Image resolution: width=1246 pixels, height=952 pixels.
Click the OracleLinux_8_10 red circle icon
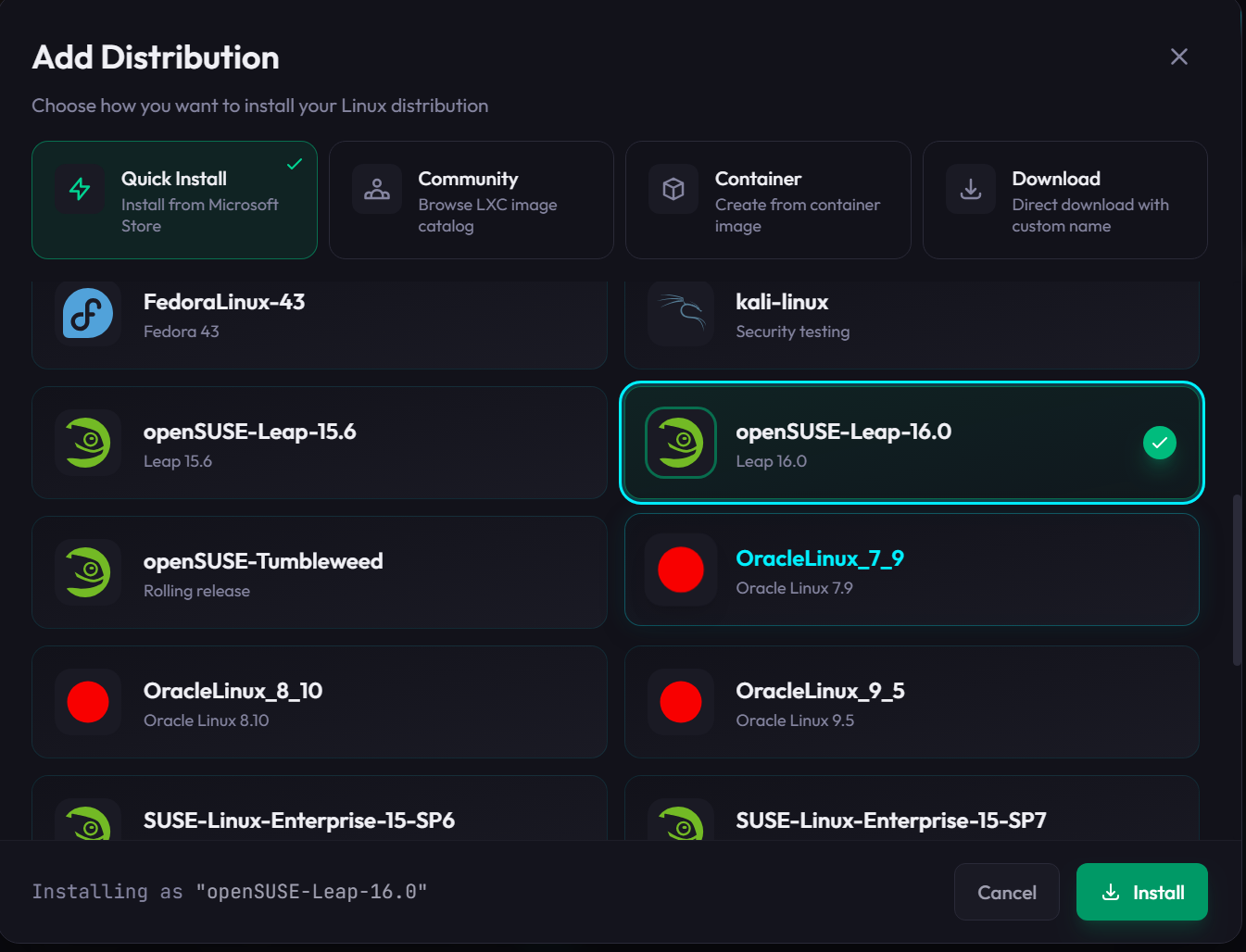(x=88, y=702)
